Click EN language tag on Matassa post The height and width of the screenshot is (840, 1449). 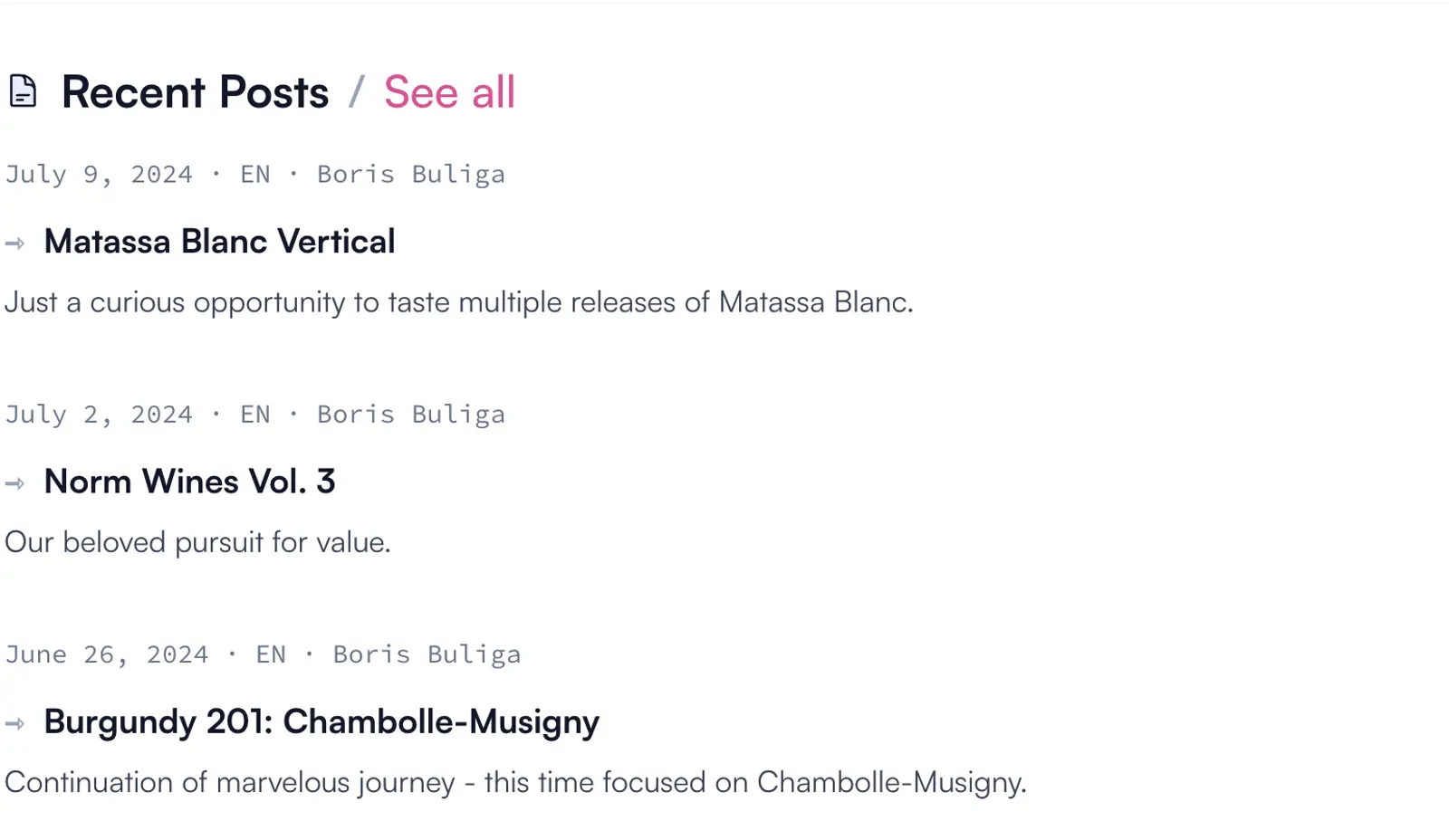[x=255, y=174]
